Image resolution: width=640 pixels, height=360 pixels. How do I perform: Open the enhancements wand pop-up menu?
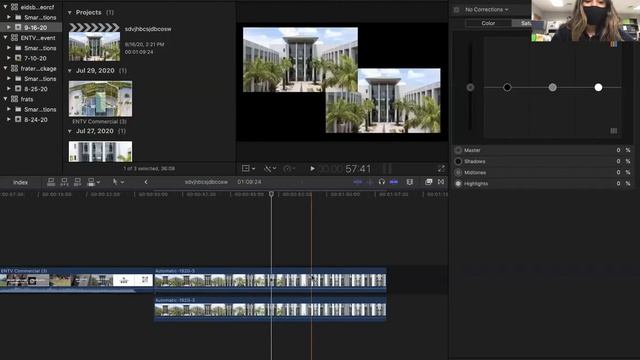click(270, 169)
